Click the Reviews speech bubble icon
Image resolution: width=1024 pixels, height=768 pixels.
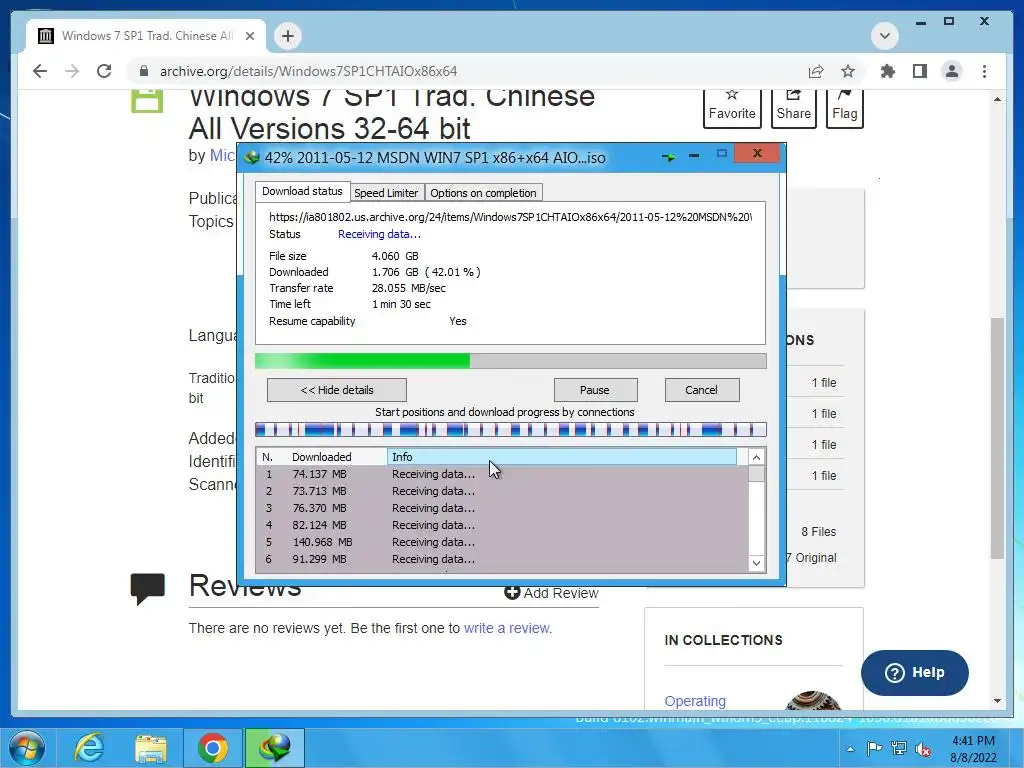(148, 588)
